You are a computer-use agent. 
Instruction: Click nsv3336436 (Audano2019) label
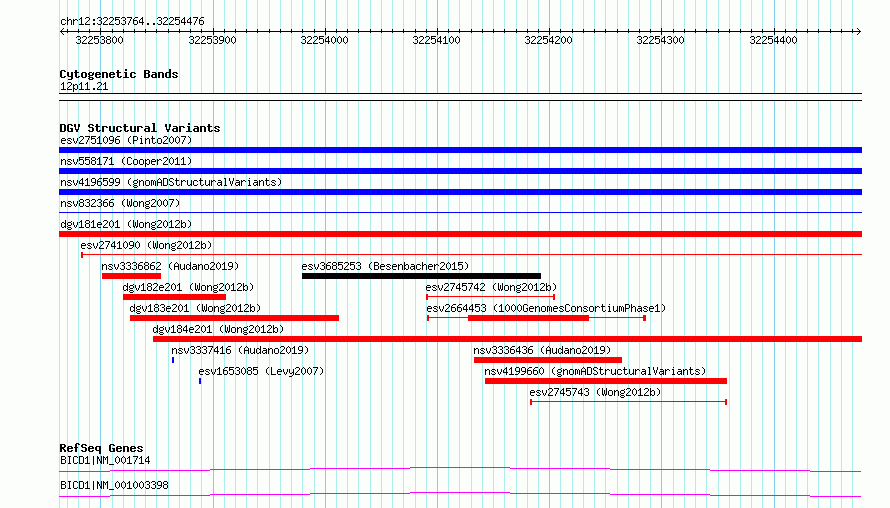[542, 350]
